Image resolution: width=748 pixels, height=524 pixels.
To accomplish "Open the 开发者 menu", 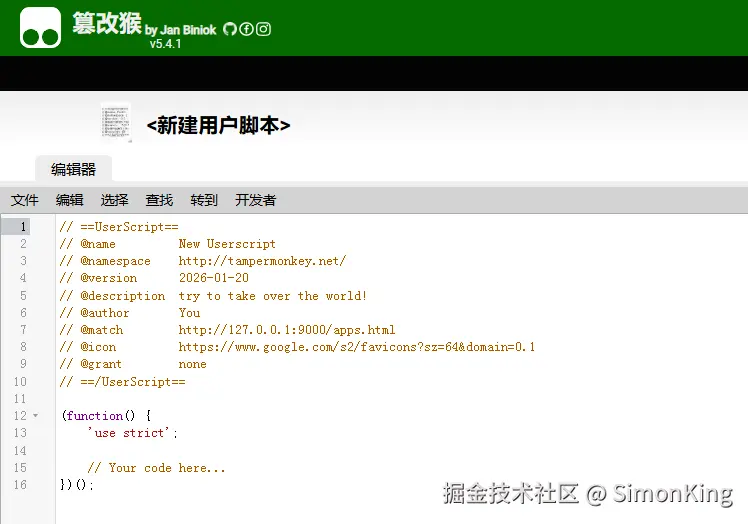I will click(x=256, y=200).
